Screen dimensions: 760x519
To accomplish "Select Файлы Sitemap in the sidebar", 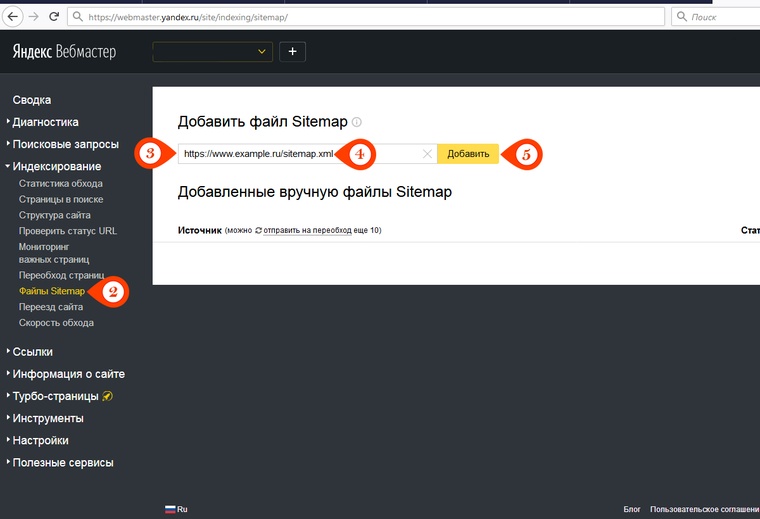I will 52,291.
